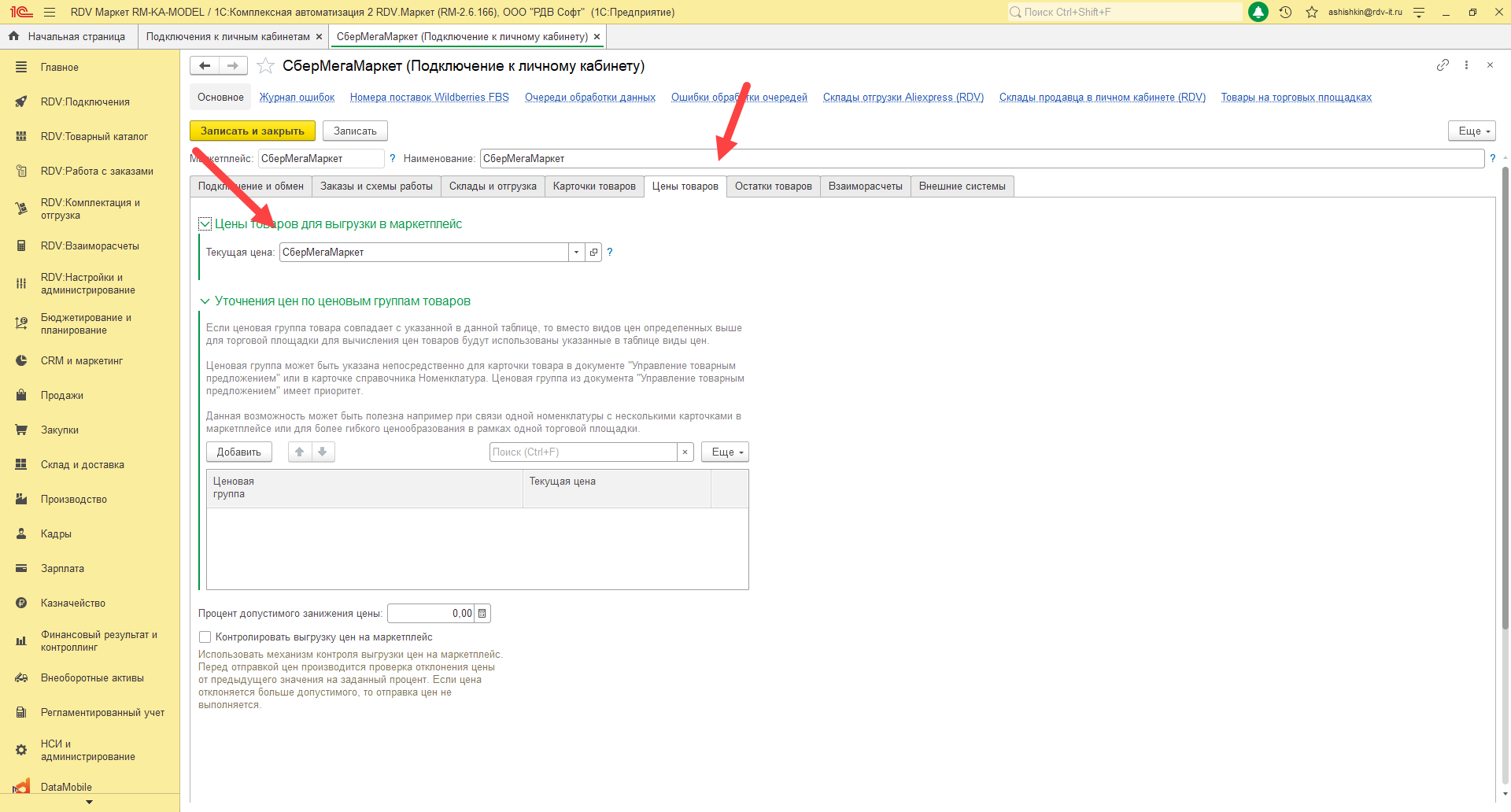This screenshot has height=812, width=1511.
Task: Clear the table search field
Action: [685, 452]
